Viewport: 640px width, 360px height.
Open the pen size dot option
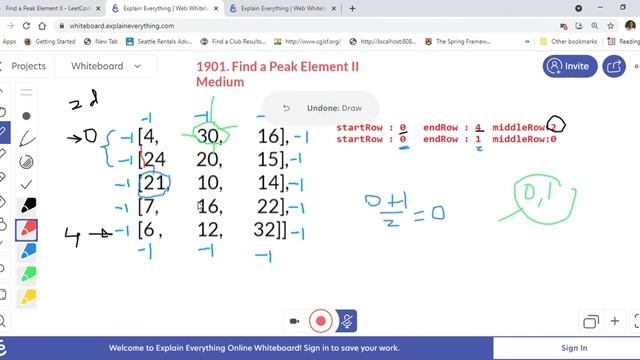(26, 116)
